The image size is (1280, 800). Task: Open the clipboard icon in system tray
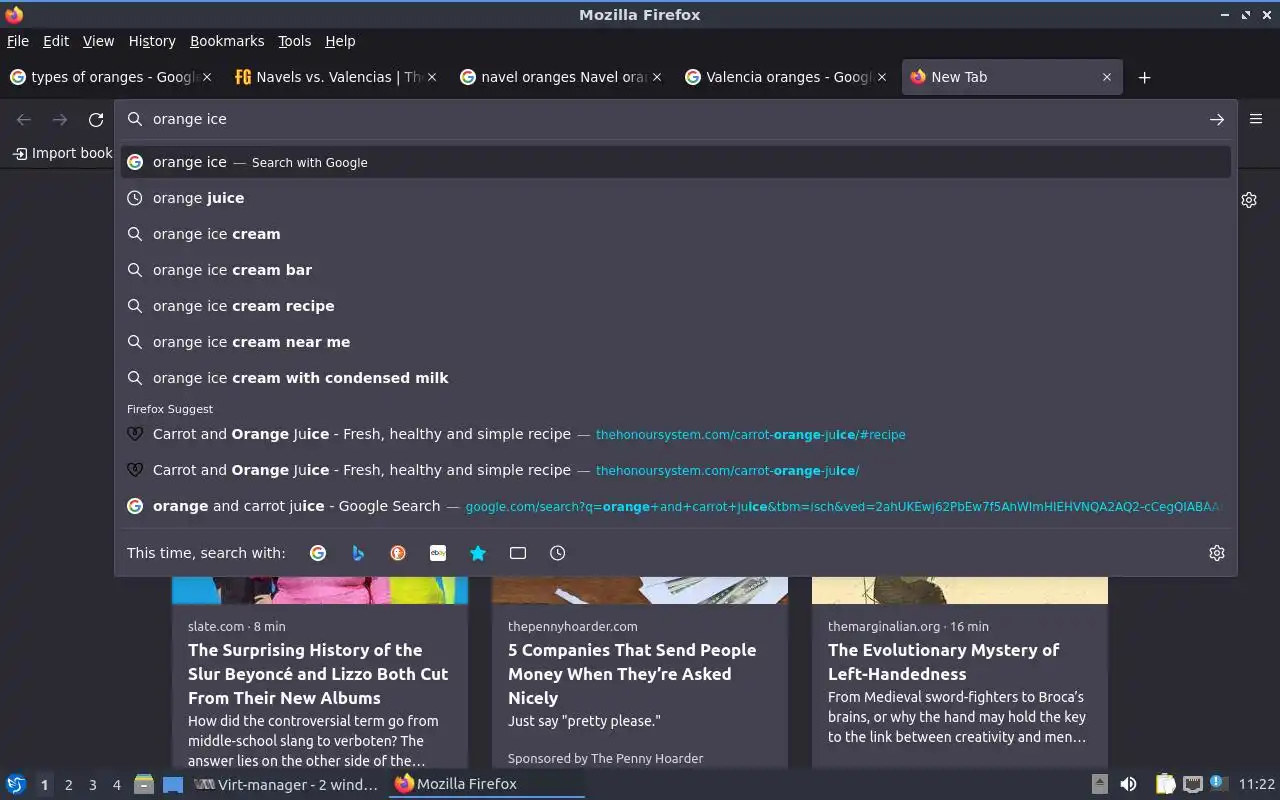1165,784
